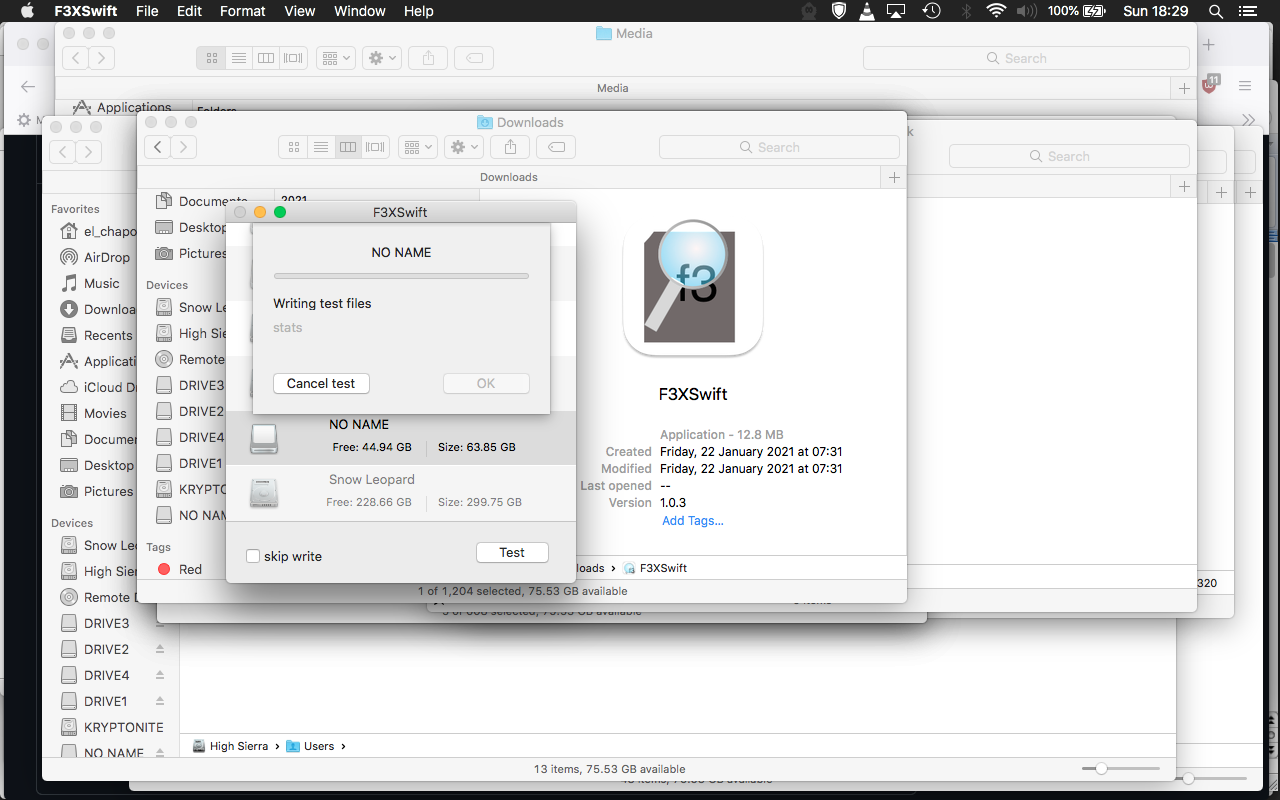The width and height of the screenshot is (1280, 800).
Task: Click the Downloads window search field
Action: (779, 147)
